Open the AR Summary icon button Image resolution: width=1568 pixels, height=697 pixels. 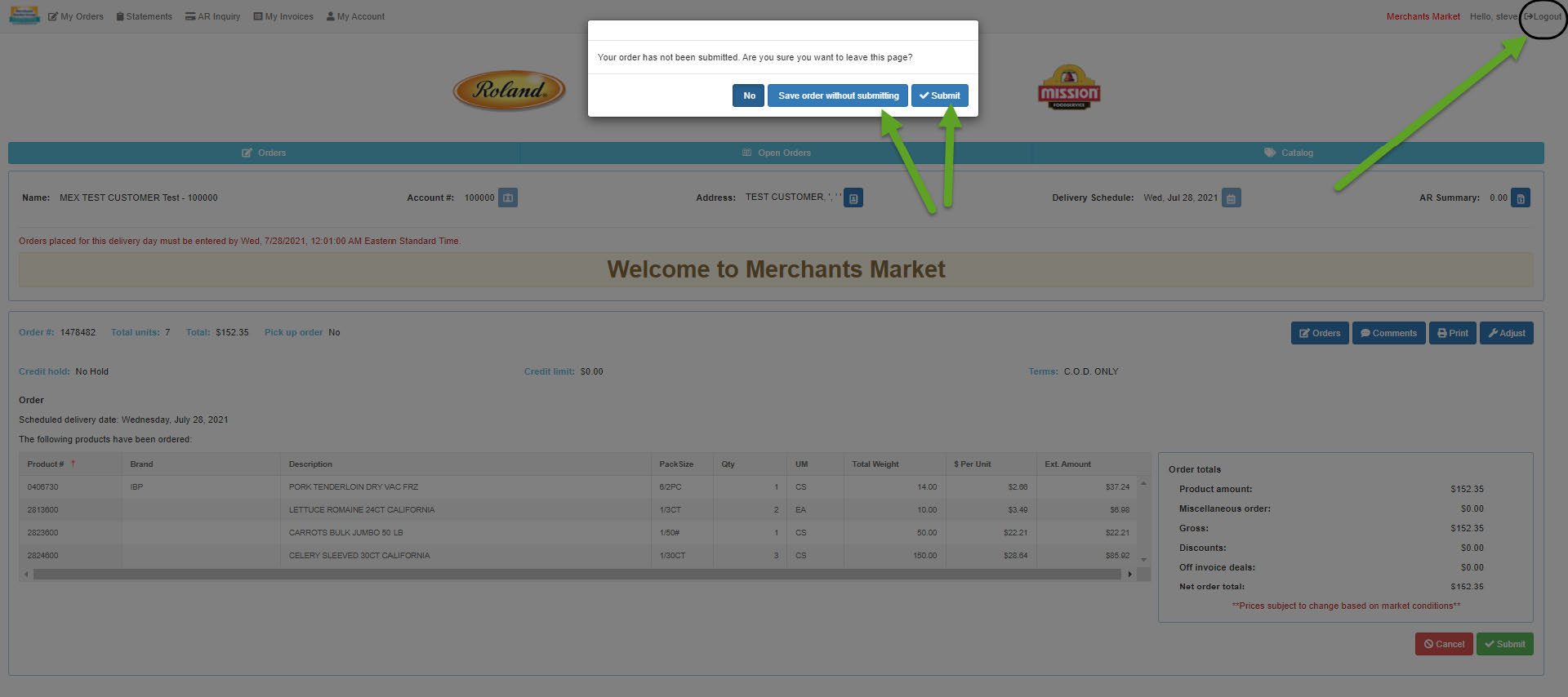point(1521,198)
